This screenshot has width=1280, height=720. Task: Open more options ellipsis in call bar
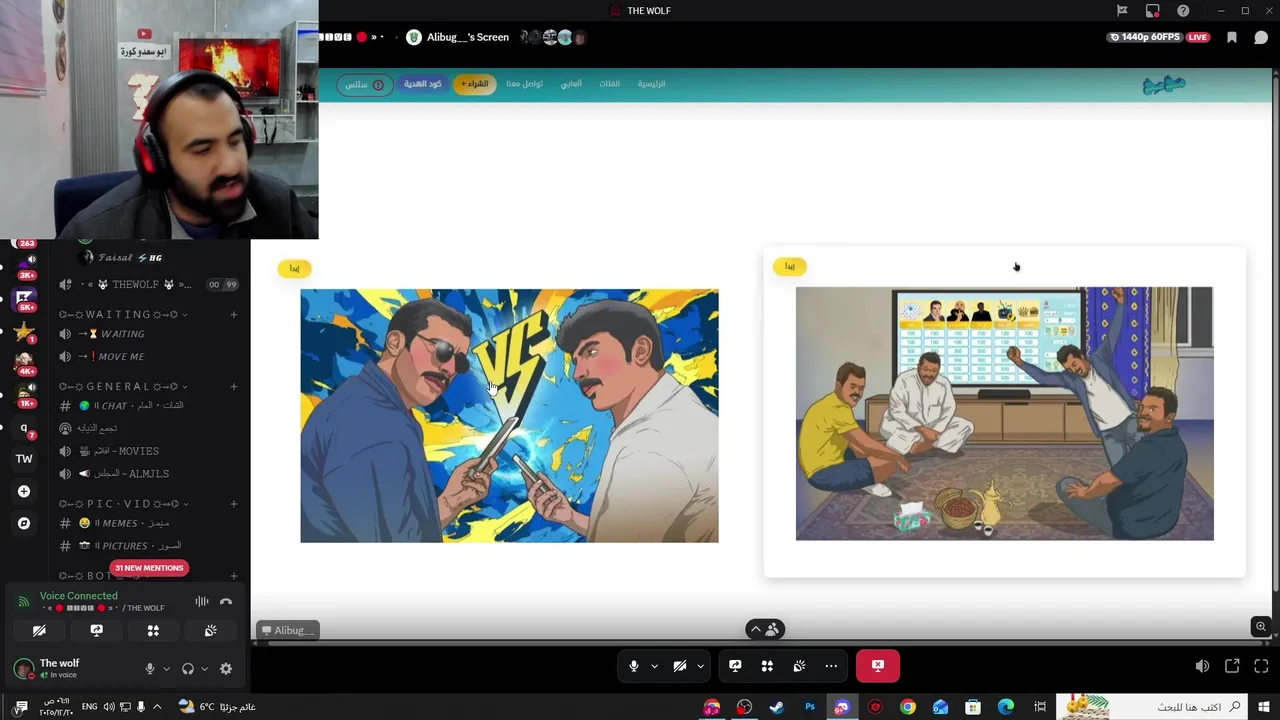831,666
